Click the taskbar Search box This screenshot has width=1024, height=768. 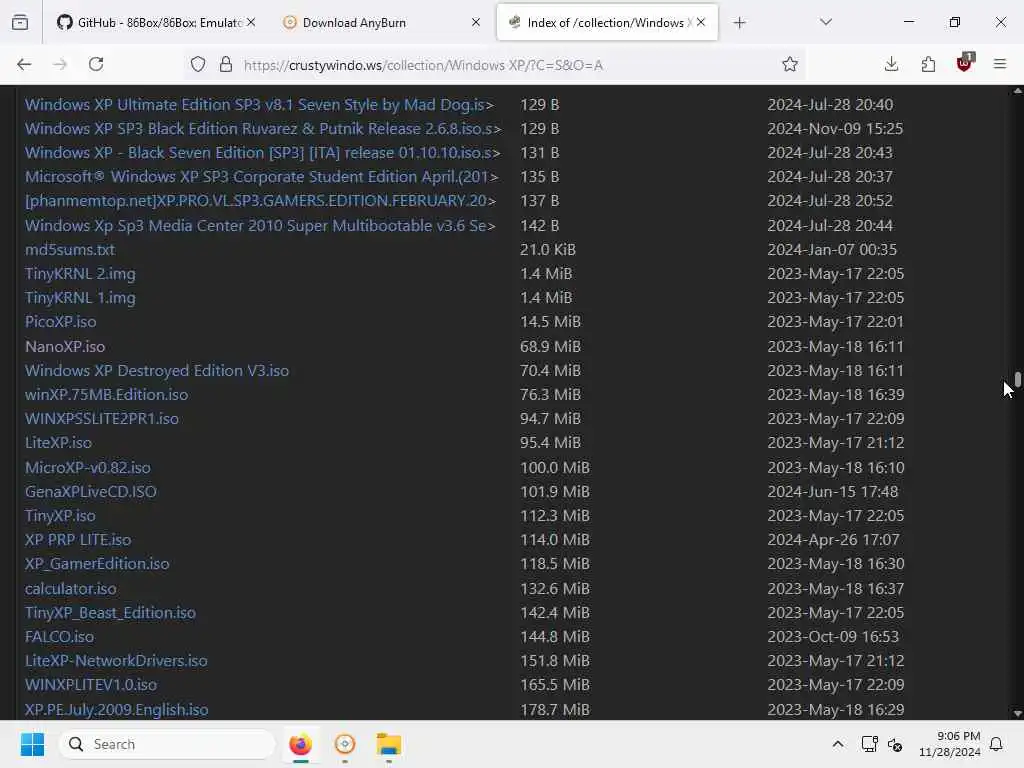167,744
